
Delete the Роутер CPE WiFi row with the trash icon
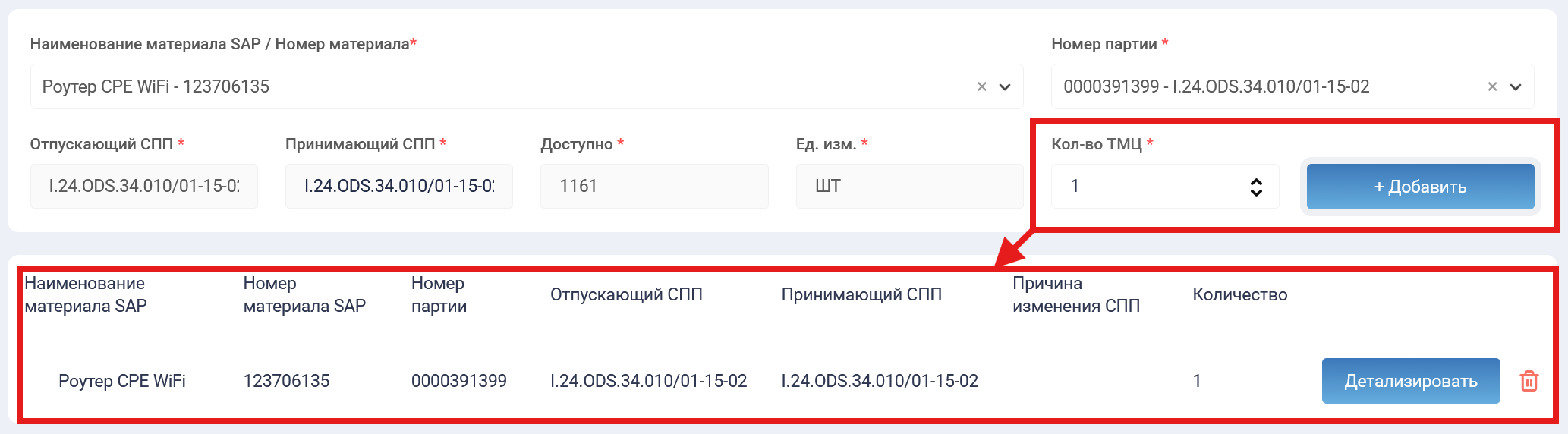click(1529, 381)
